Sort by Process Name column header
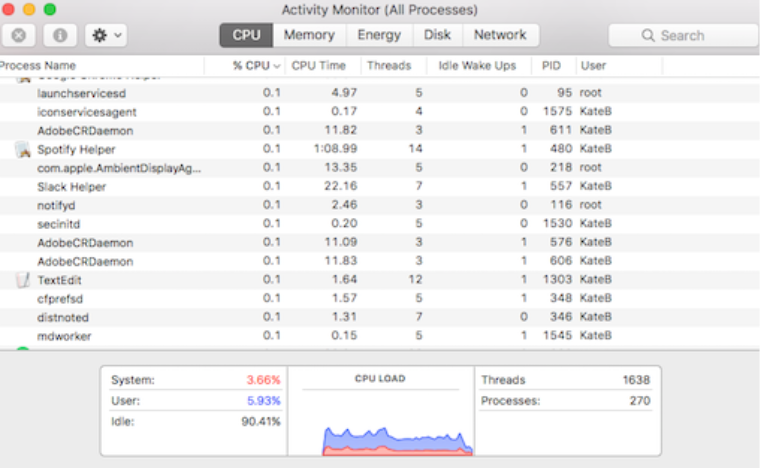This screenshot has width=762, height=468. point(38,66)
